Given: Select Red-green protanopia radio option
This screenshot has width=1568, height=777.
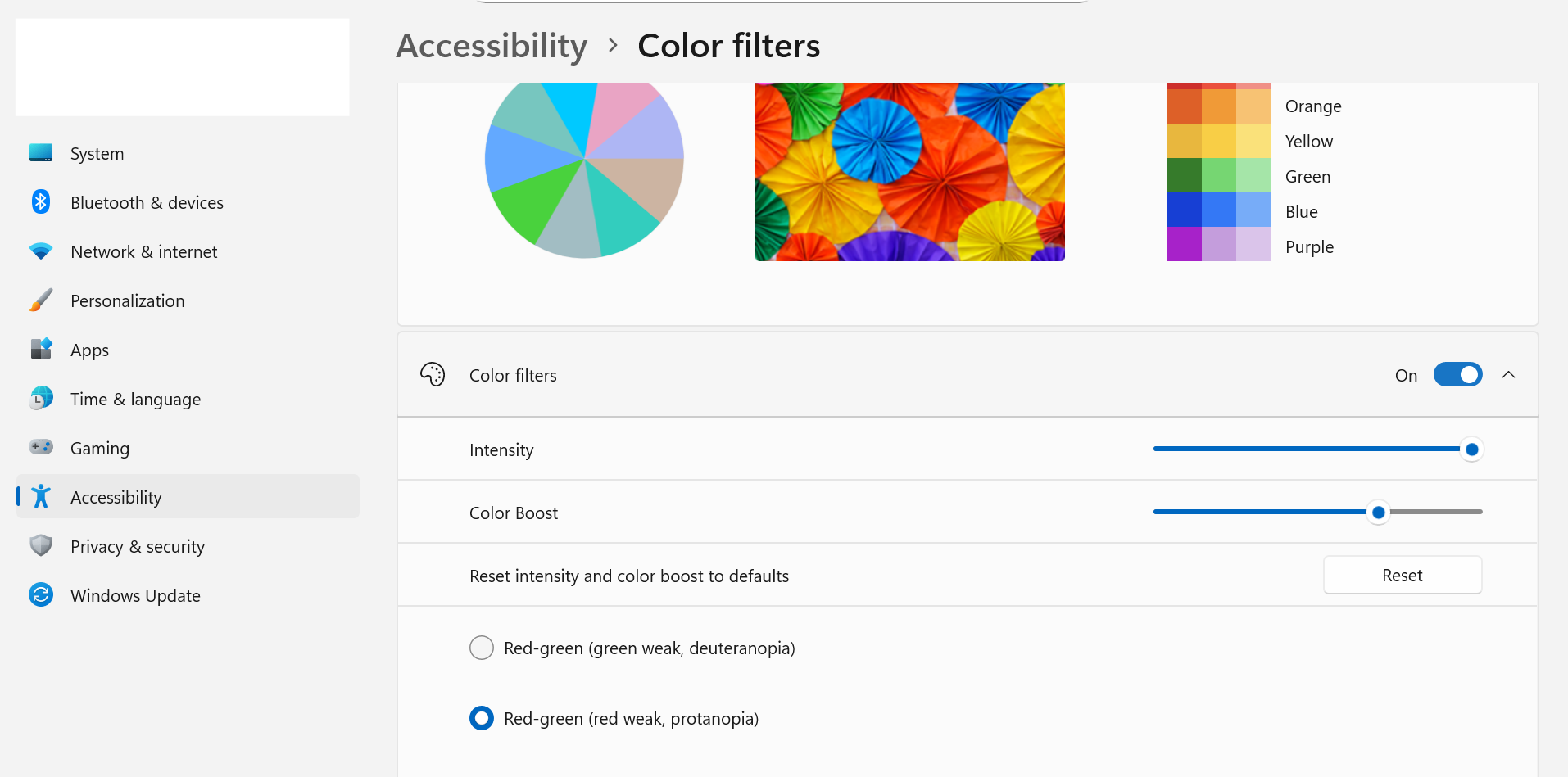Looking at the screenshot, I should (x=482, y=718).
